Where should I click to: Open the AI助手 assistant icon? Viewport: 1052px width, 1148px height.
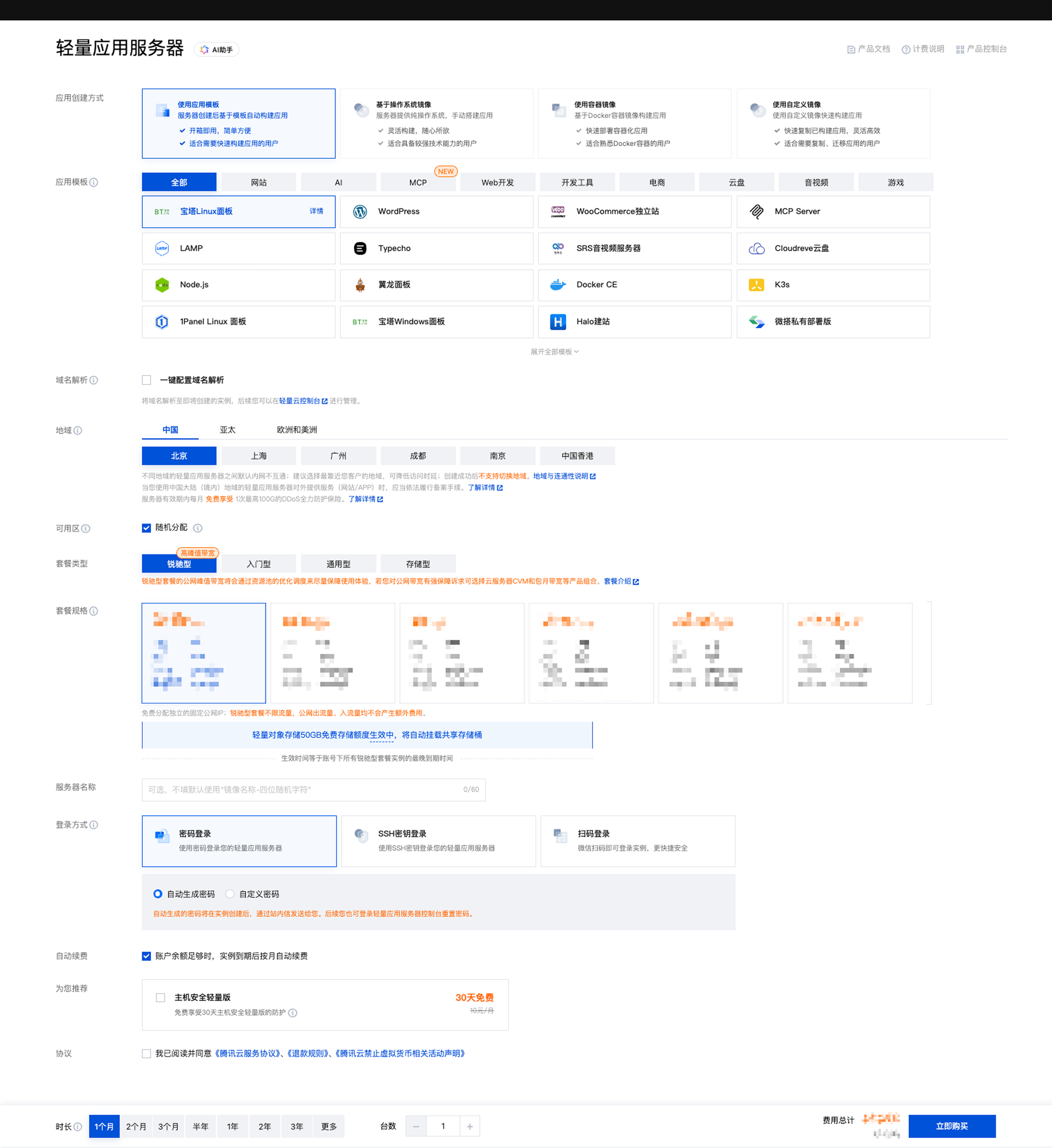205,50
